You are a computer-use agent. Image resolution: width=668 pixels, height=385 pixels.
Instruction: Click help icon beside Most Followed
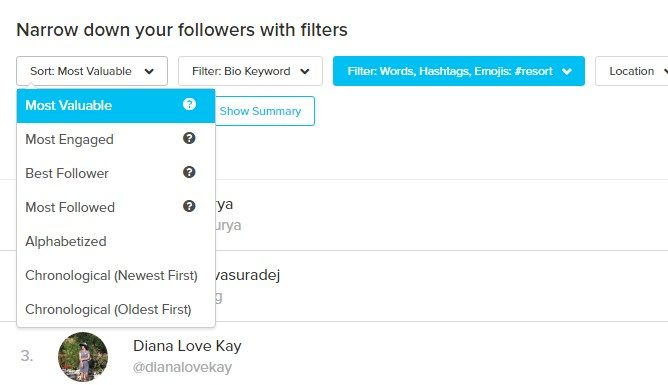(189, 207)
